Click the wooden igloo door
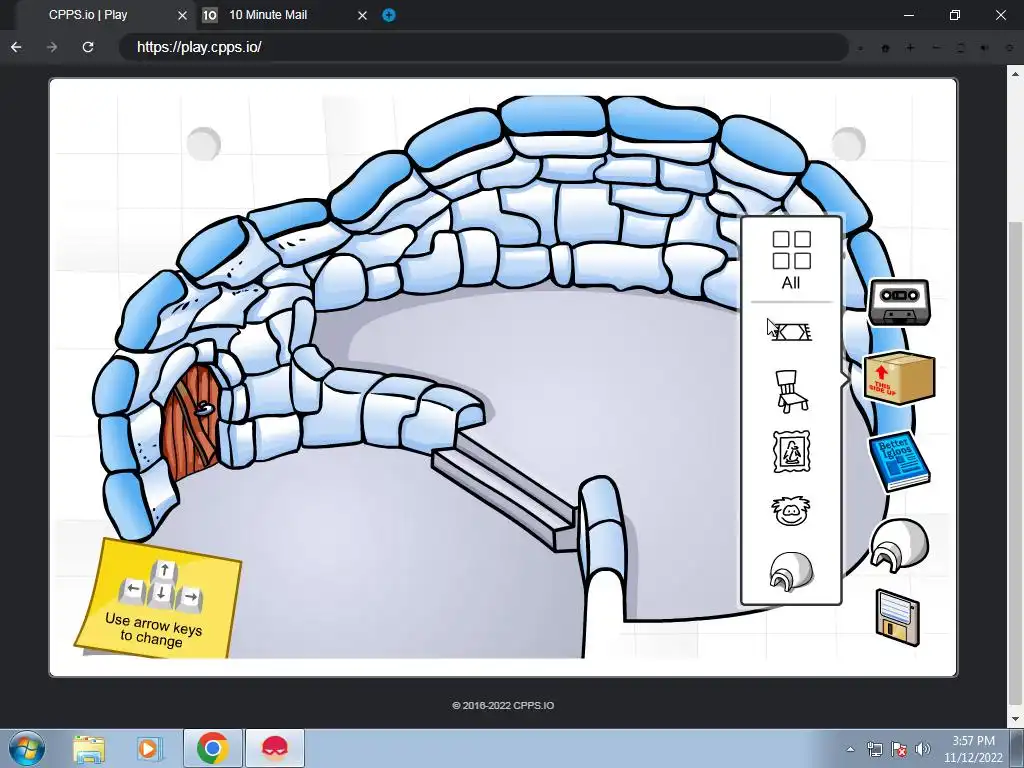 (190, 421)
